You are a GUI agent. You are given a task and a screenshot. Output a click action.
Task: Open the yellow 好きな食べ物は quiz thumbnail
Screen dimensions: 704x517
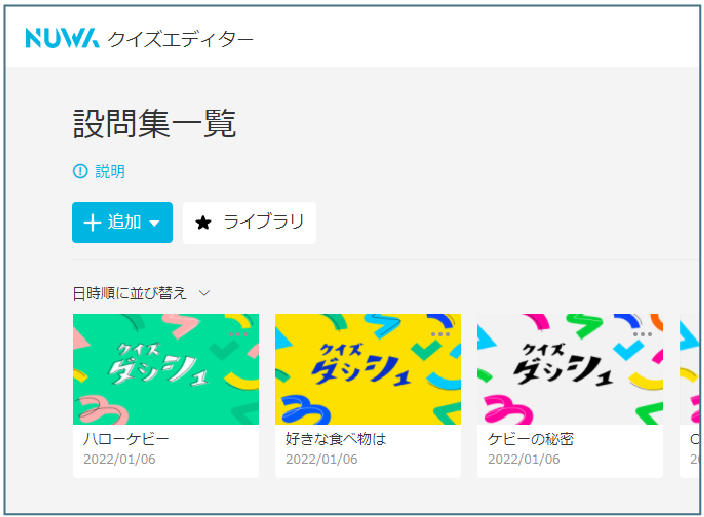tap(368, 369)
